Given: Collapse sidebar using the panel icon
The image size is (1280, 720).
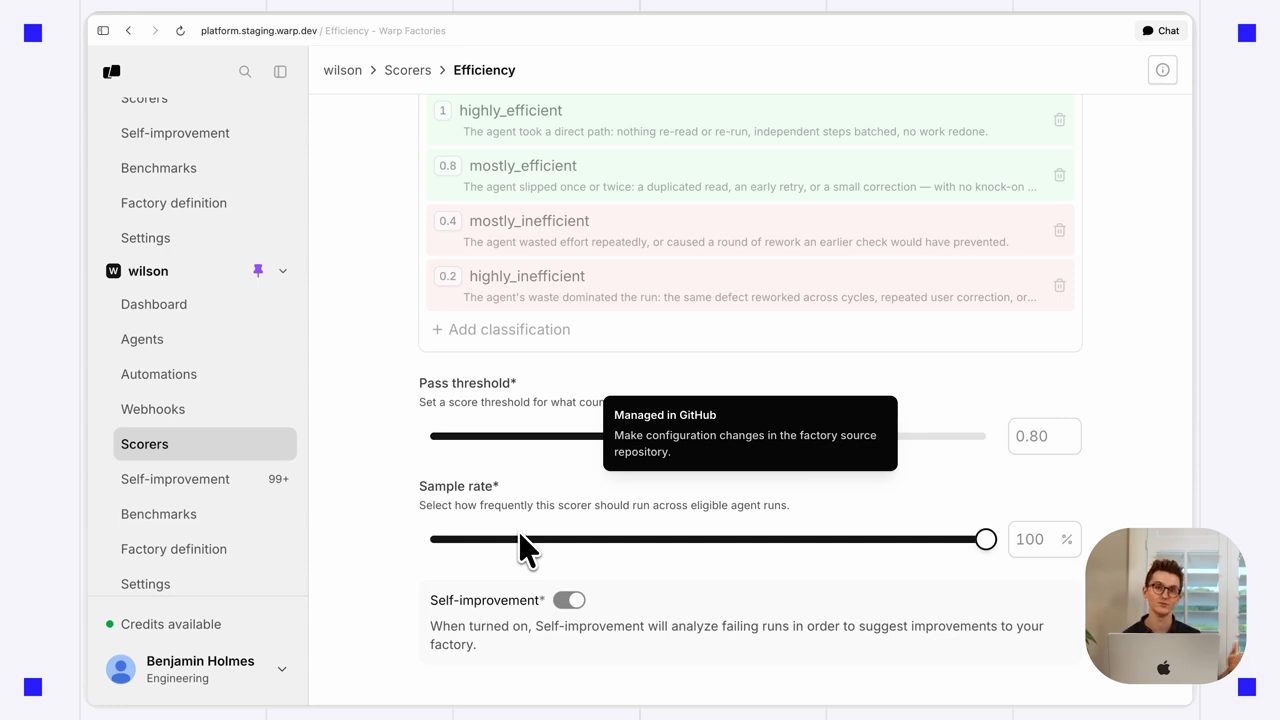Looking at the screenshot, I should coord(280,72).
